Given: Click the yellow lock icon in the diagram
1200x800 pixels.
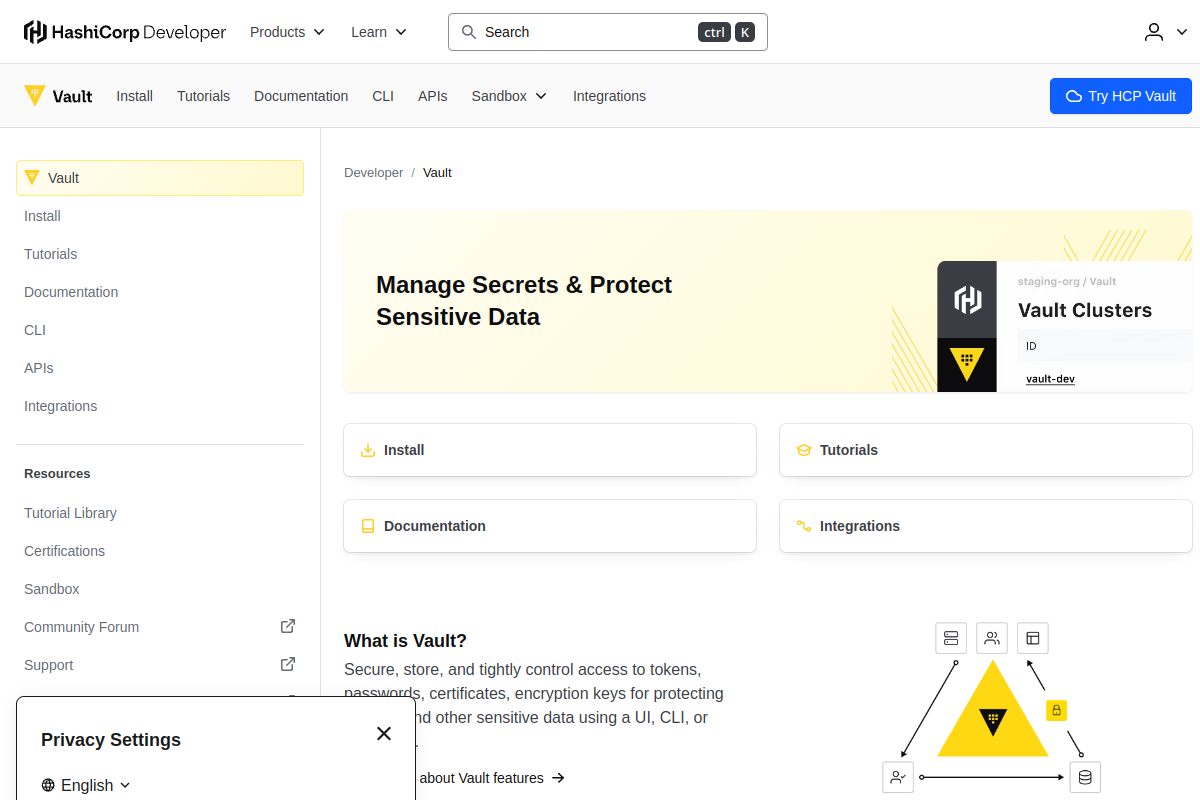Looking at the screenshot, I should click(x=1057, y=710).
